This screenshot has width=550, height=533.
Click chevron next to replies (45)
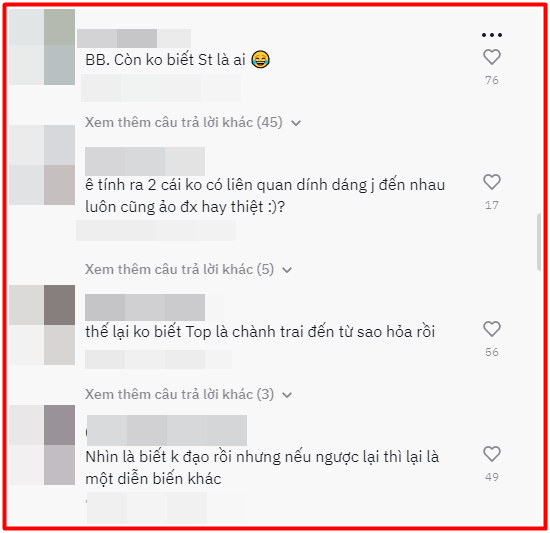296,123
